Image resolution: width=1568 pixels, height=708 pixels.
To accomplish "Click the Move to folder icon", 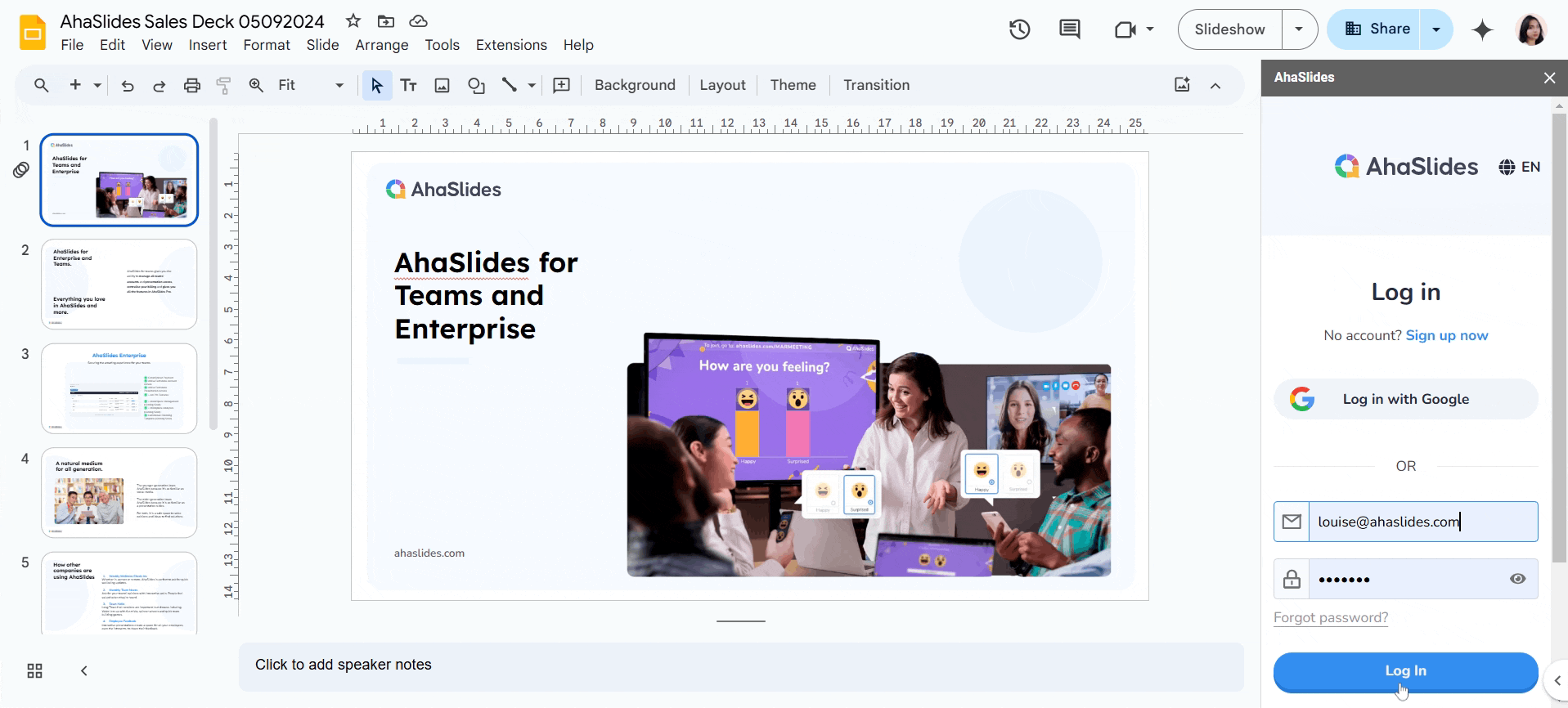I will coord(386,21).
